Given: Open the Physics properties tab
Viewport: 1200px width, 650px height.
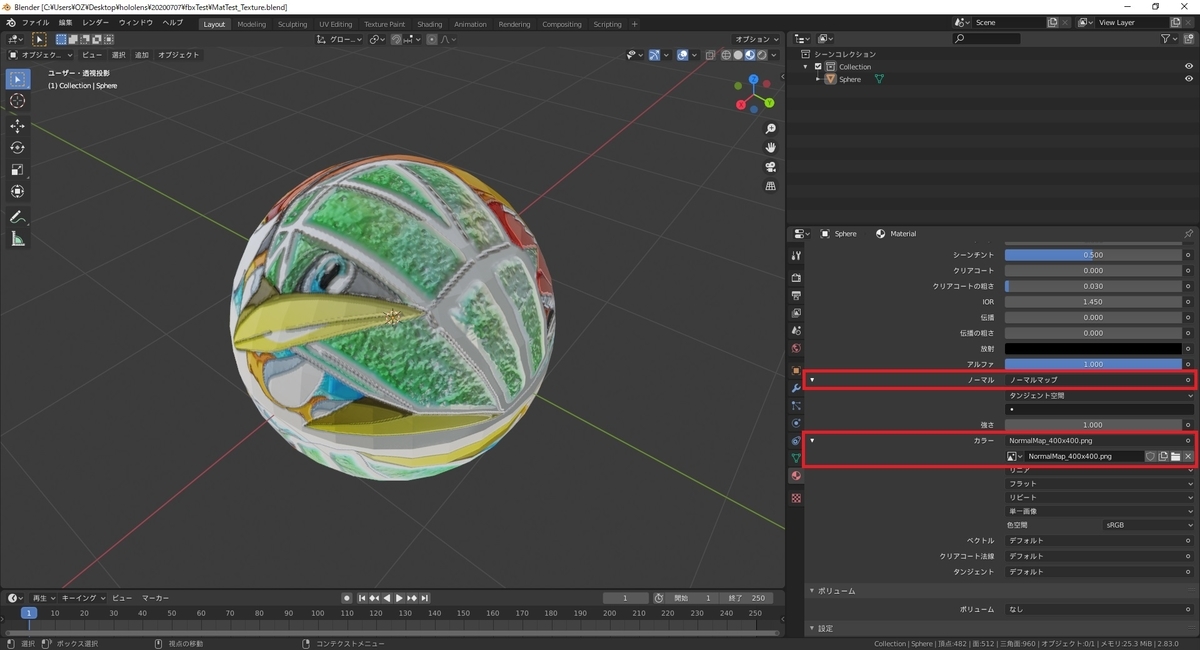Looking at the screenshot, I should [x=796, y=422].
